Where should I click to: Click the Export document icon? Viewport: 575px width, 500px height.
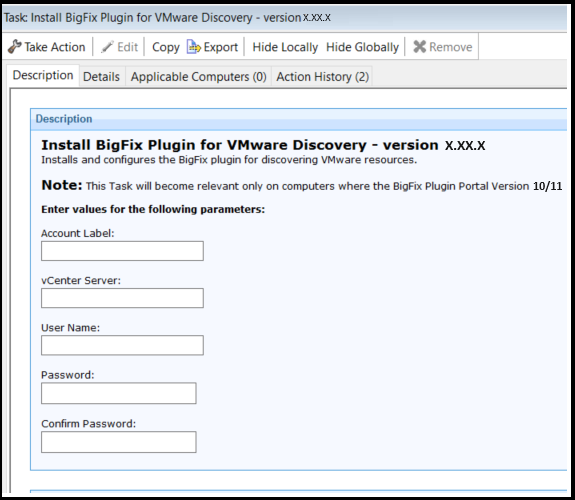point(193,47)
